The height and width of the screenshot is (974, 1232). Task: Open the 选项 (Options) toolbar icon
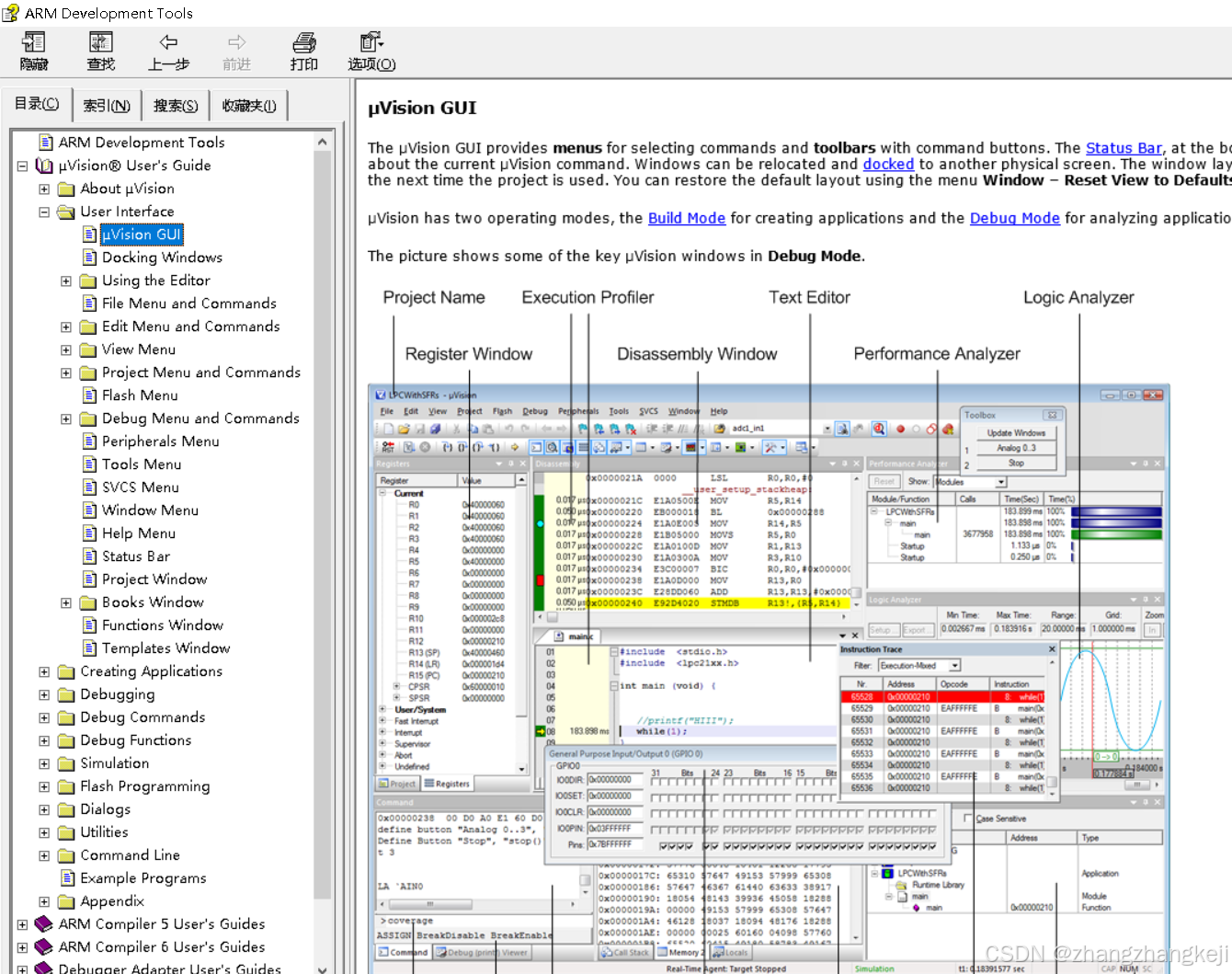[x=371, y=42]
